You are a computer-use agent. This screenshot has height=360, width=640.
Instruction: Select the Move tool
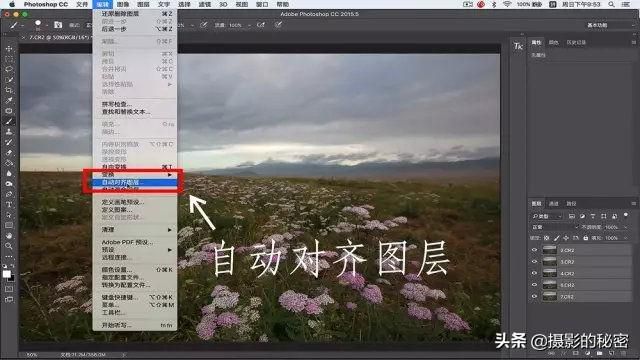pyautogui.click(x=9, y=49)
